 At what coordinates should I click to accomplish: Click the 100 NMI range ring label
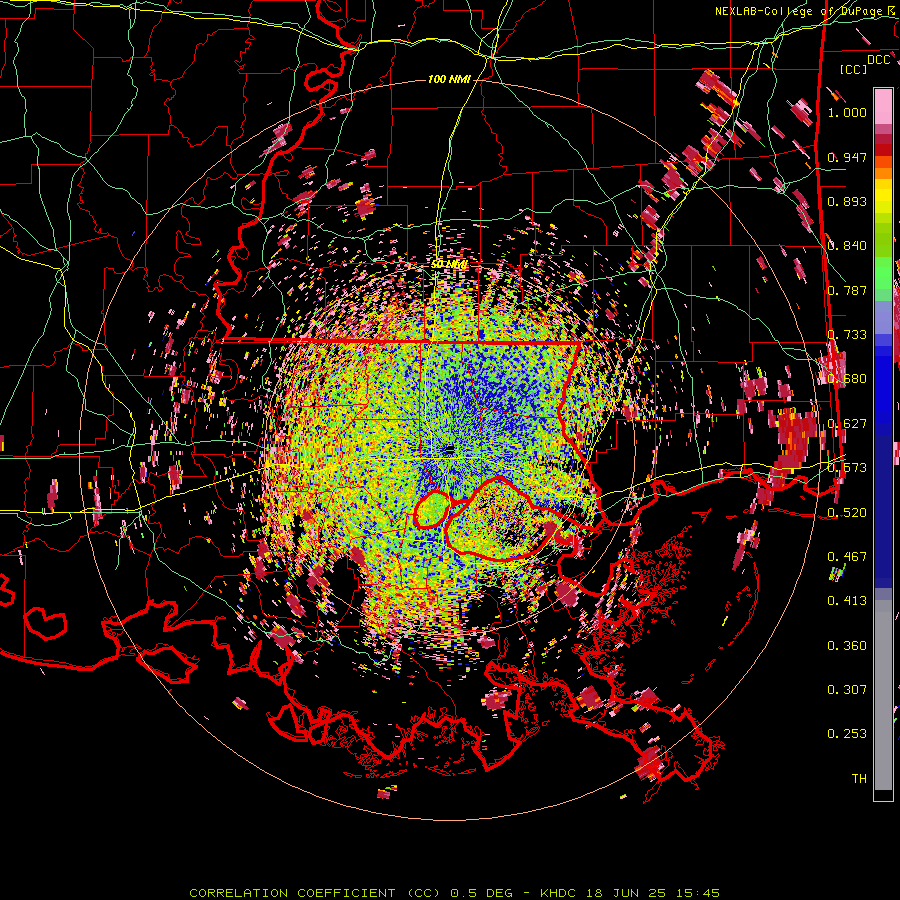(449, 79)
